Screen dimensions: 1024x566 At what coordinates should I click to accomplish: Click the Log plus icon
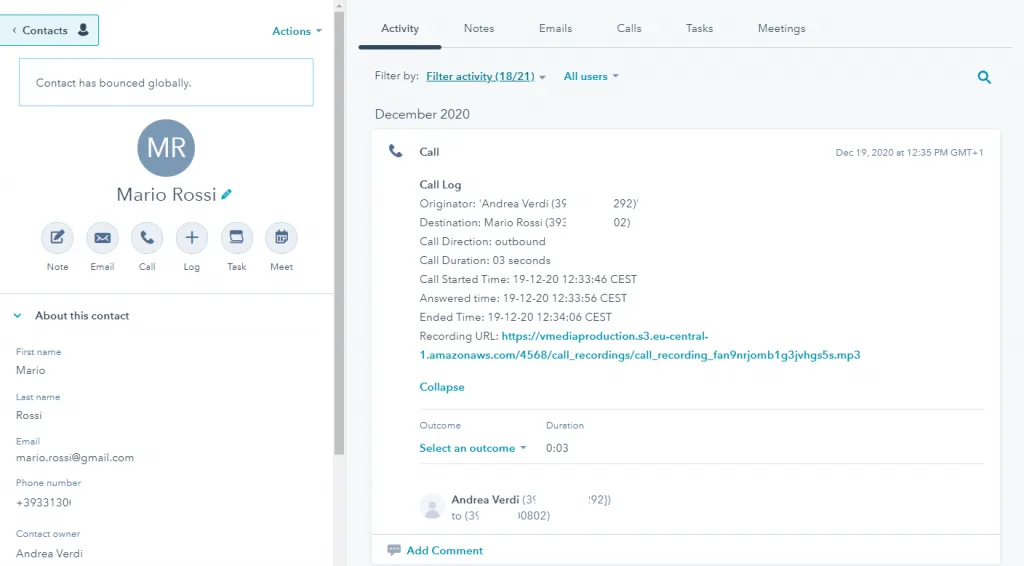click(x=192, y=238)
